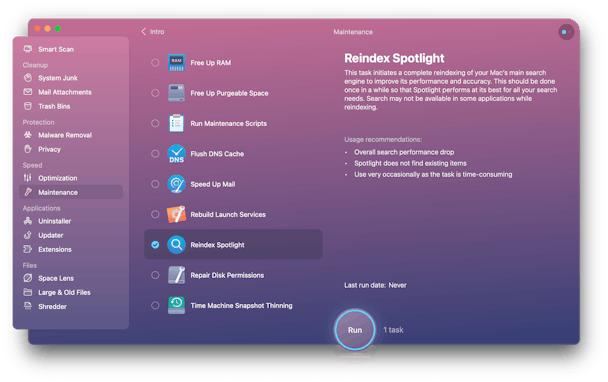
Task: Click the Malware Removal label
Action: [x=65, y=135]
